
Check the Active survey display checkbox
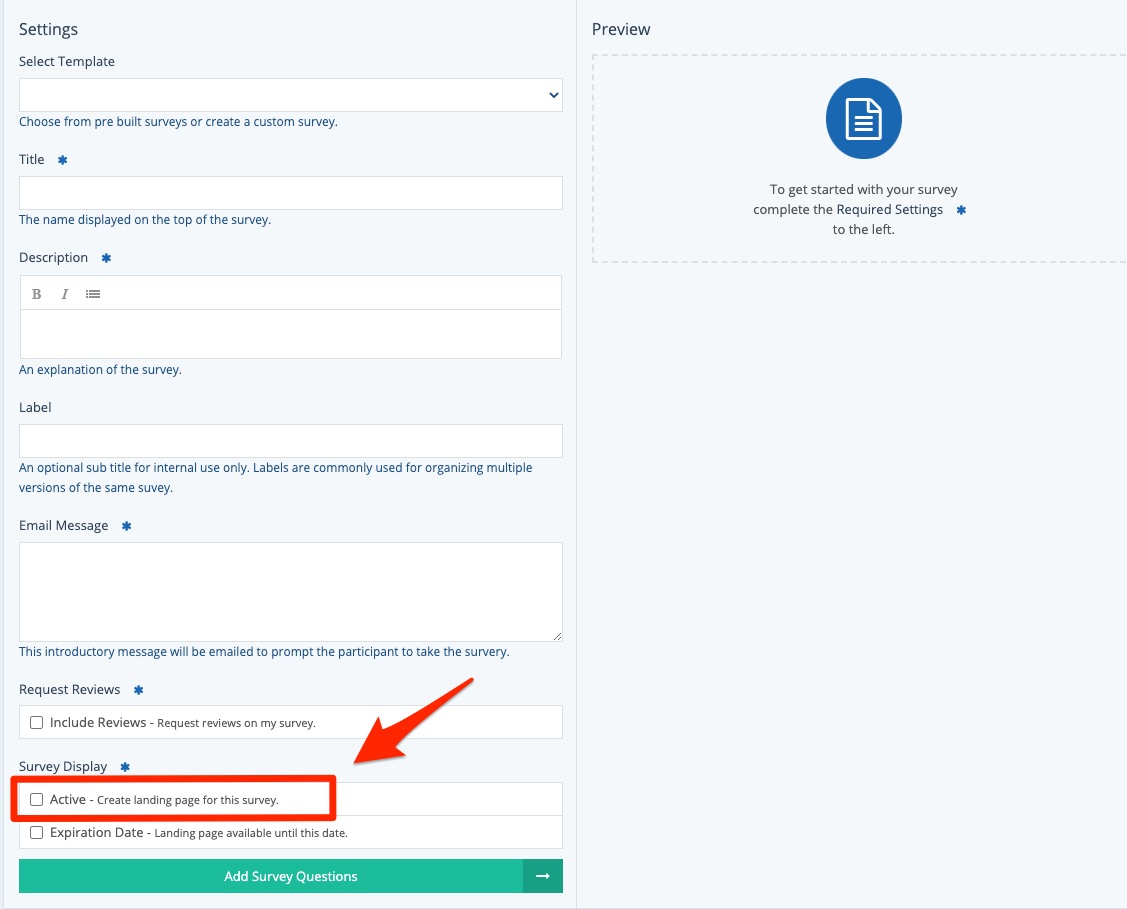click(37, 800)
